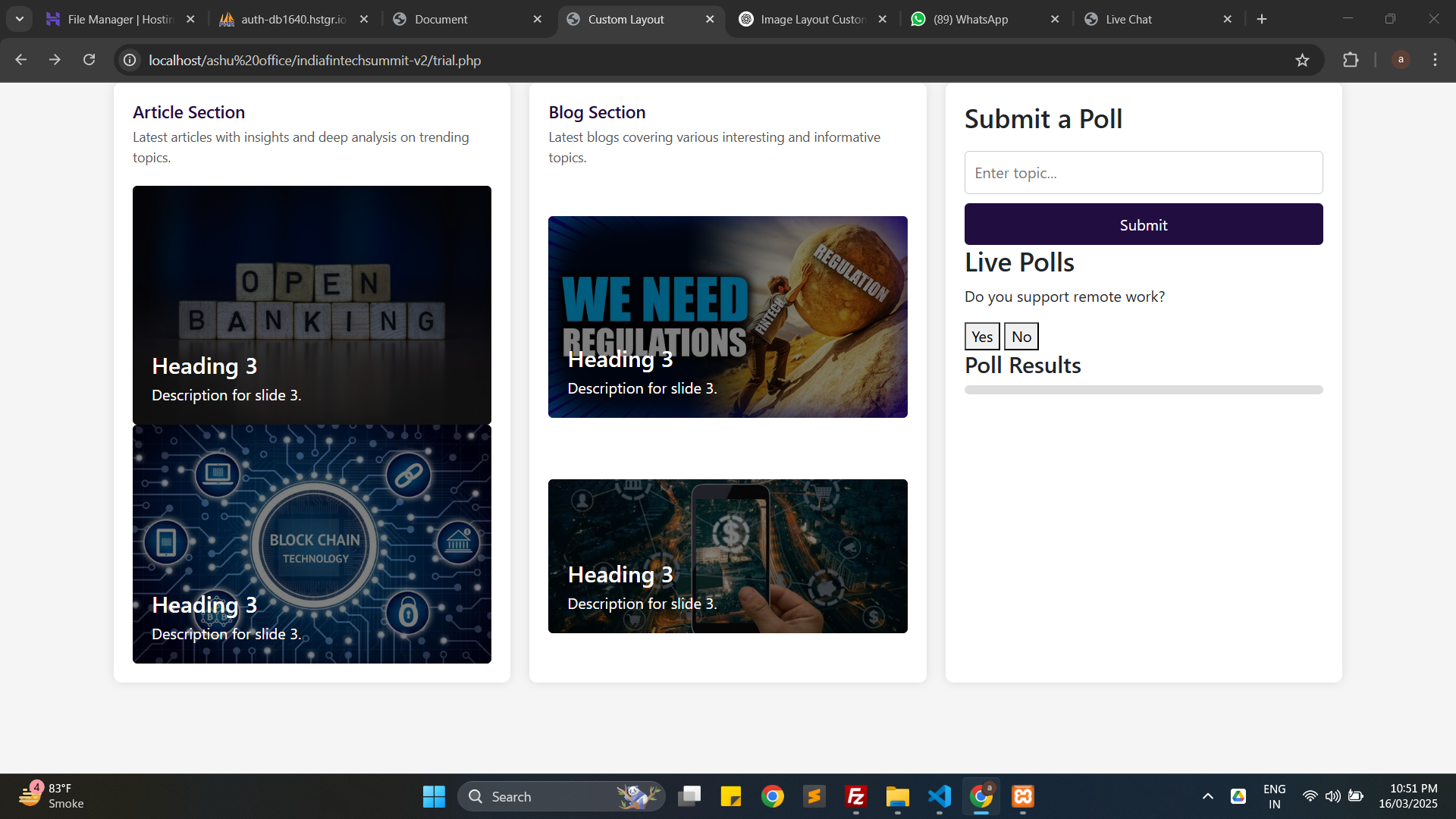Image resolution: width=1456 pixels, height=819 pixels.
Task: Open XAMPP from taskbar
Action: point(1023,796)
